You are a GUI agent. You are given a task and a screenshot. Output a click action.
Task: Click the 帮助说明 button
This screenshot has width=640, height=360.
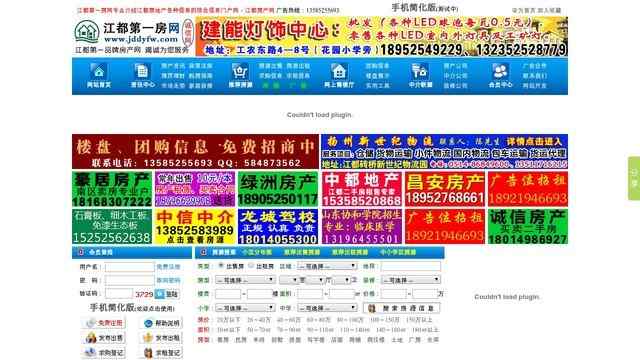160,323
